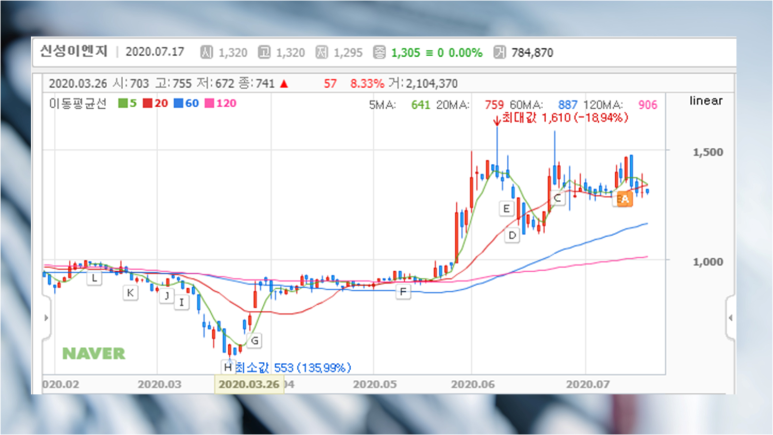Toggle the 60-day moving average legend
Screen dimensions: 773x435
[x=186, y=103]
